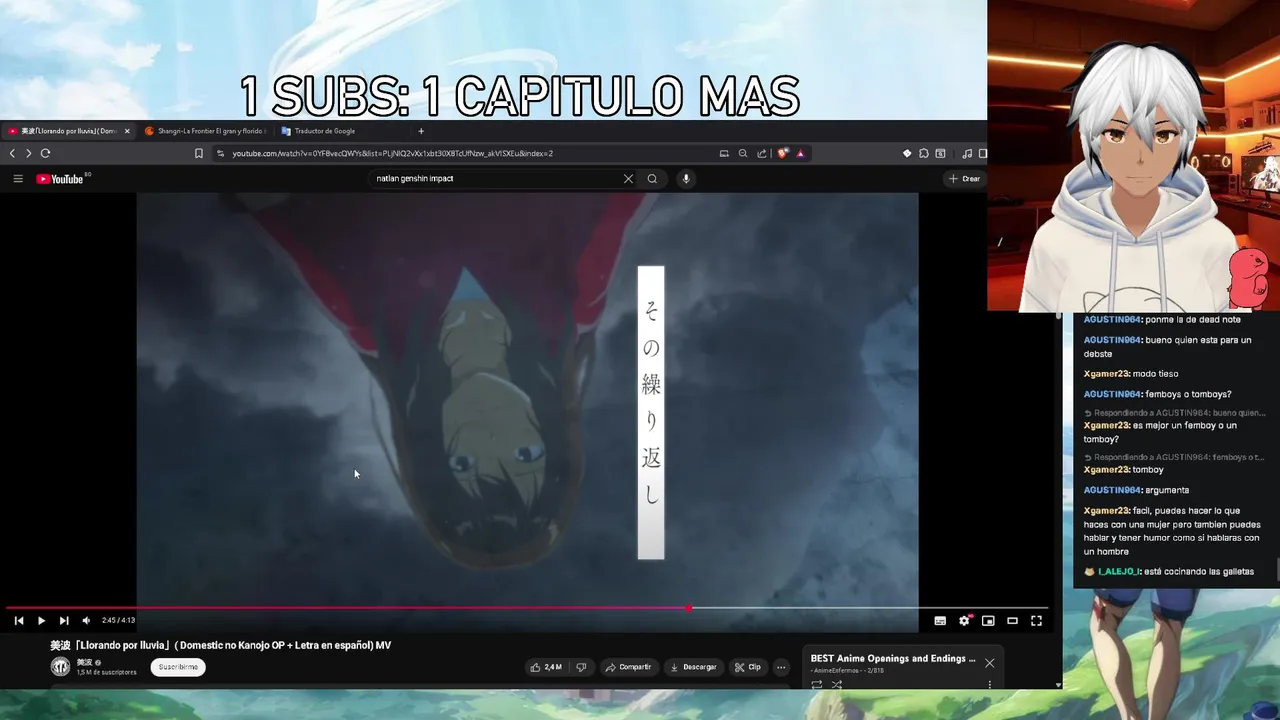Toggle video subtitles on
1280x720 pixels.
point(940,621)
